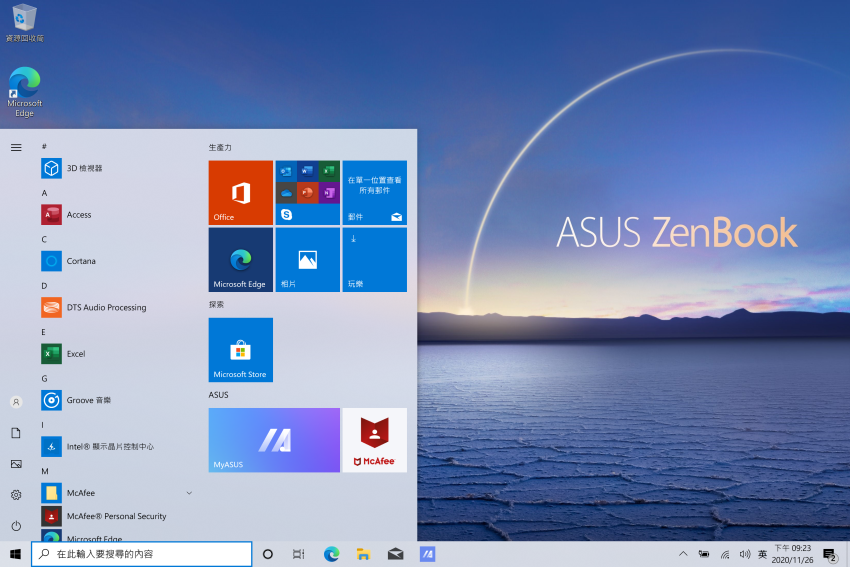Select the McAfee folder in app list

(117, 493)
